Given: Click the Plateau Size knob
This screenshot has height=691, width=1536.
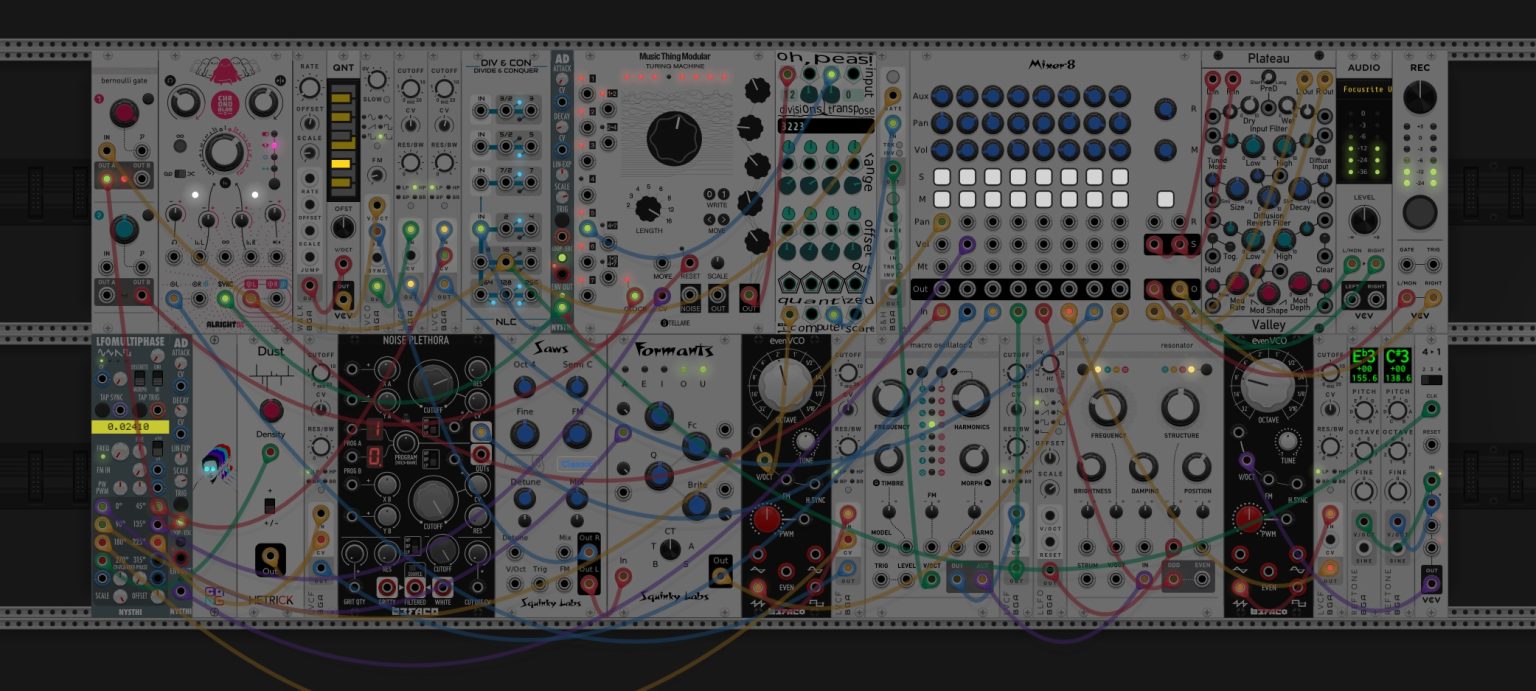Looking at the screenshot, I should coord(1238,188).
